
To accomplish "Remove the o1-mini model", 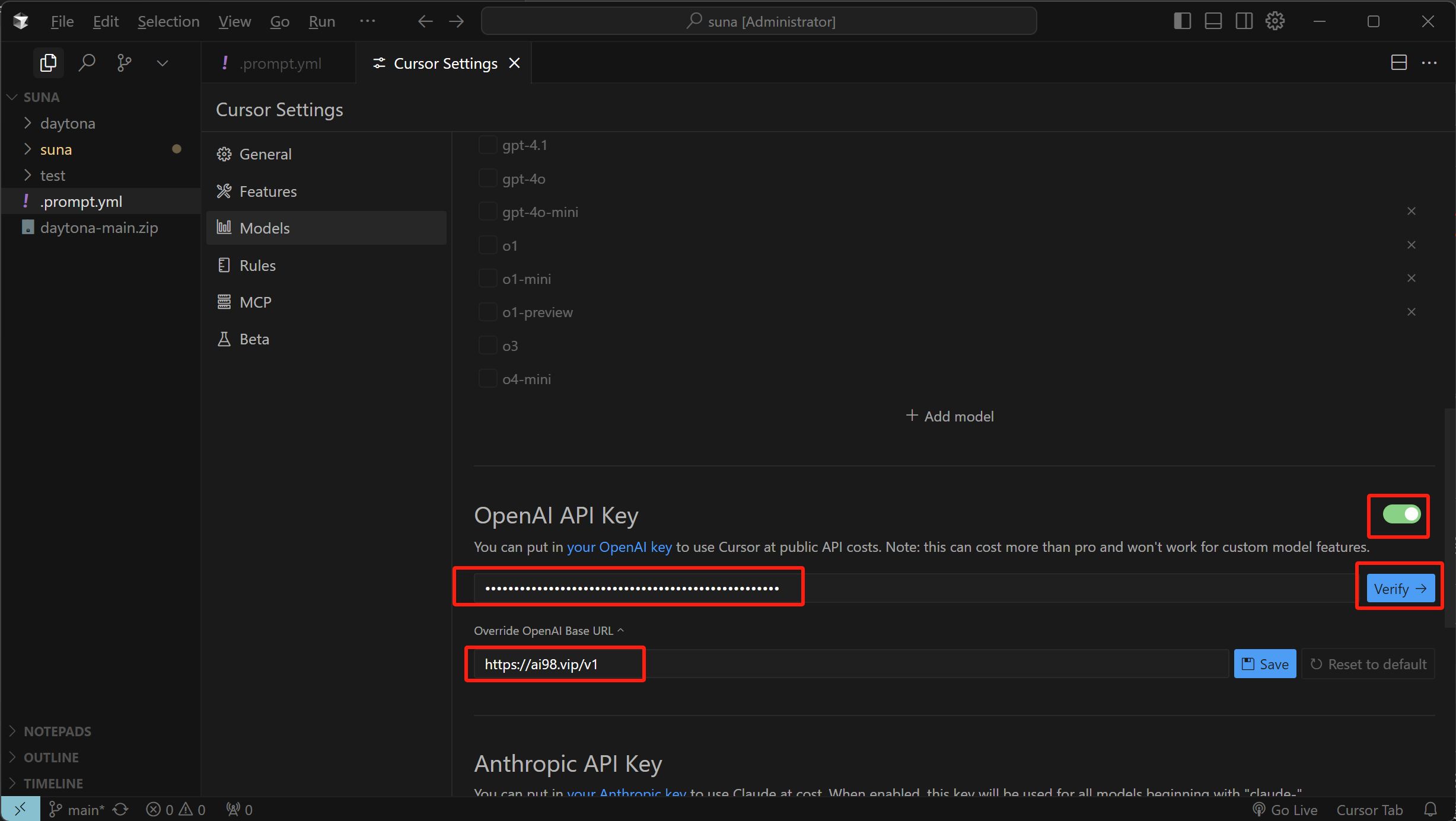I will tap(1412, 278).
